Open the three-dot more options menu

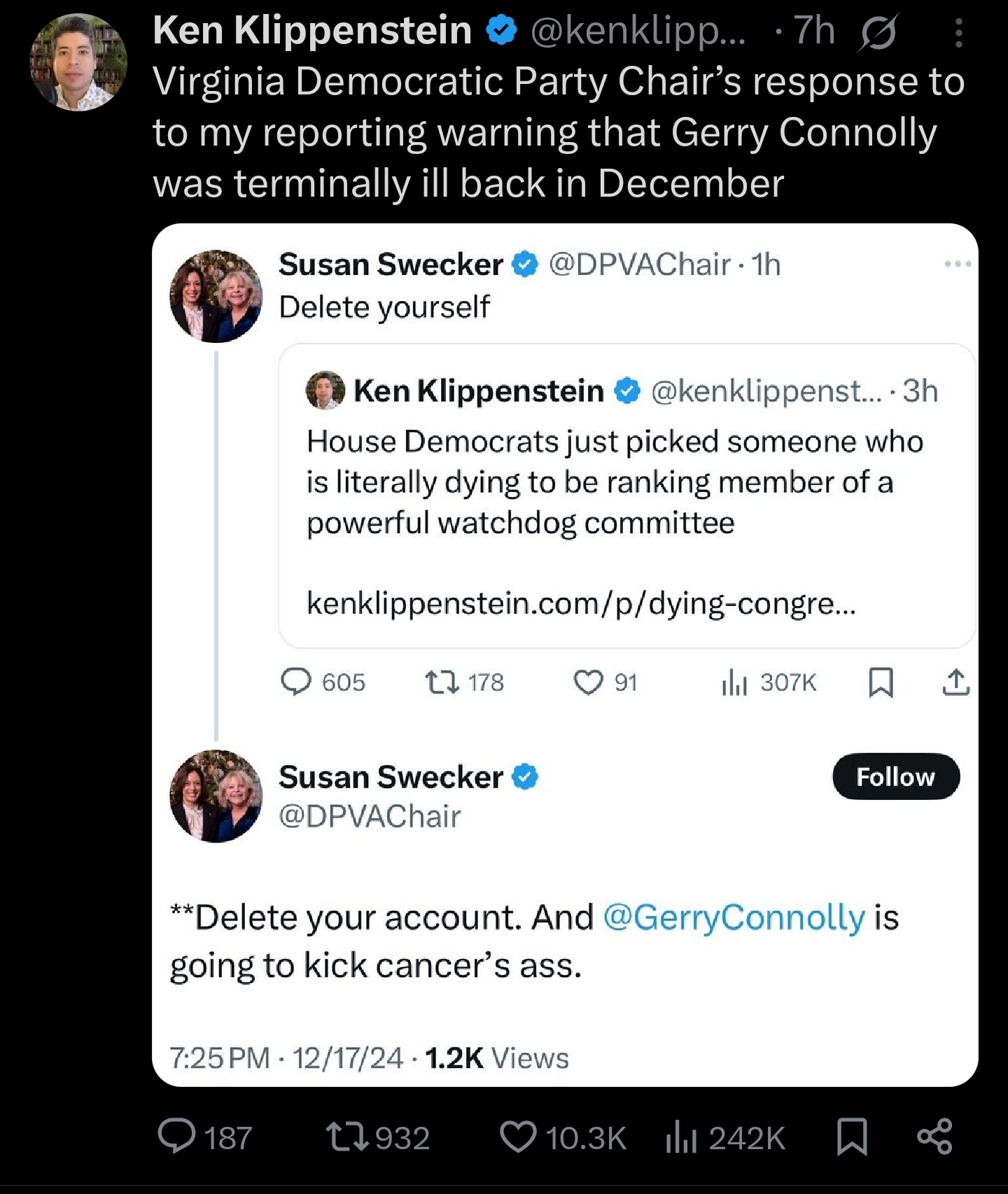(959, 33)
